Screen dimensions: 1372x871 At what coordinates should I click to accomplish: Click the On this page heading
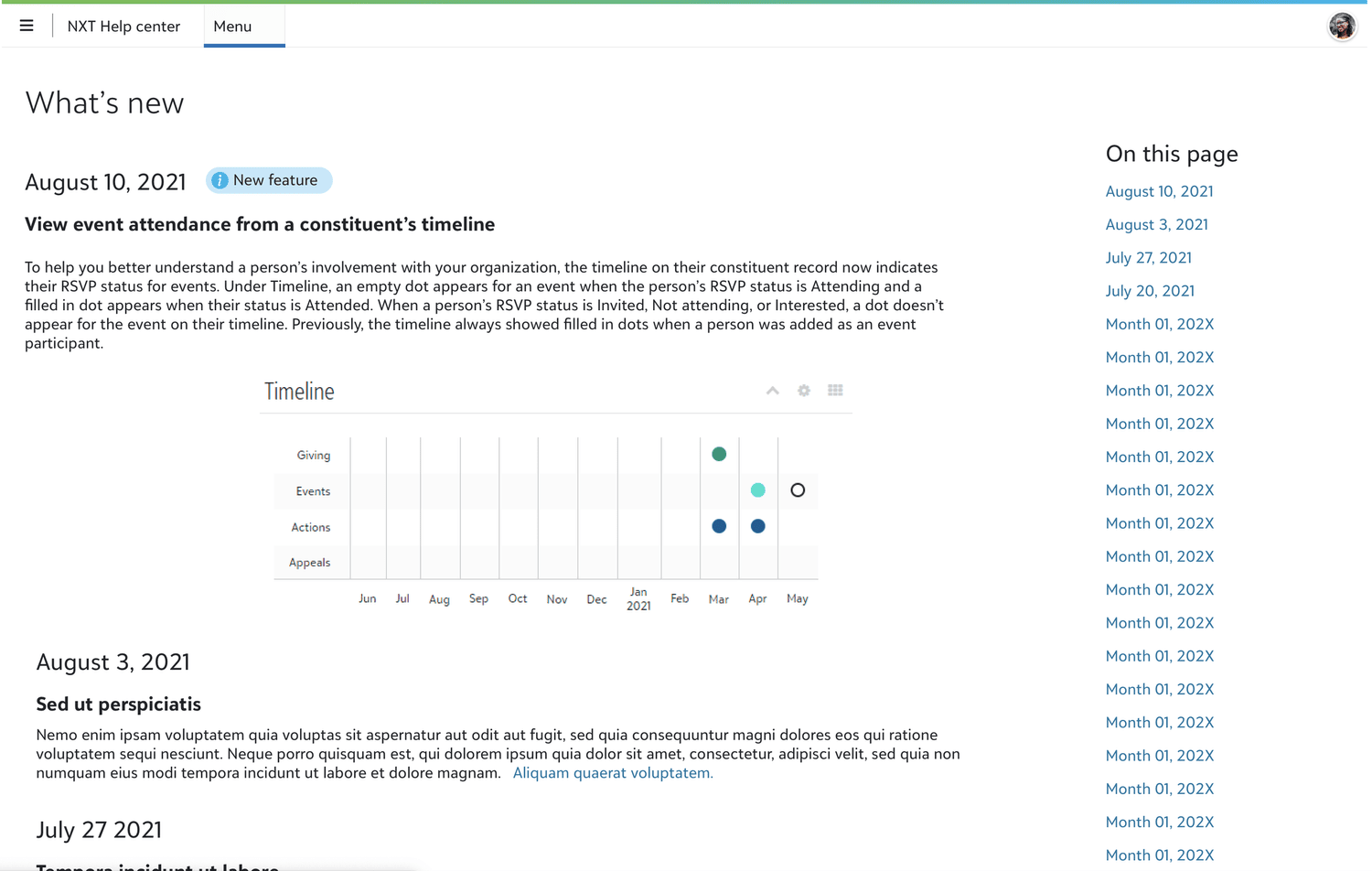click(x=1172, y=154)
